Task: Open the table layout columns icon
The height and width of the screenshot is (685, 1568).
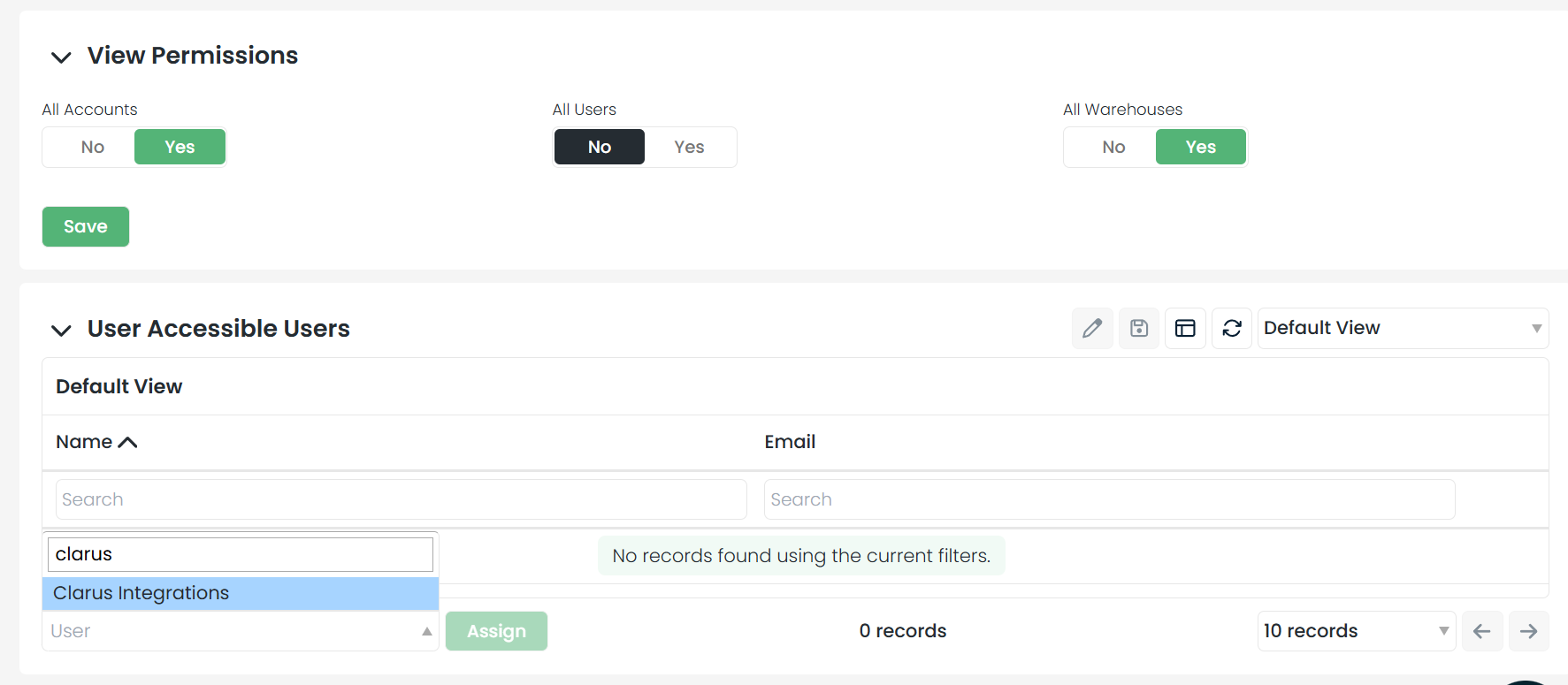Action: click(1185, 329)
